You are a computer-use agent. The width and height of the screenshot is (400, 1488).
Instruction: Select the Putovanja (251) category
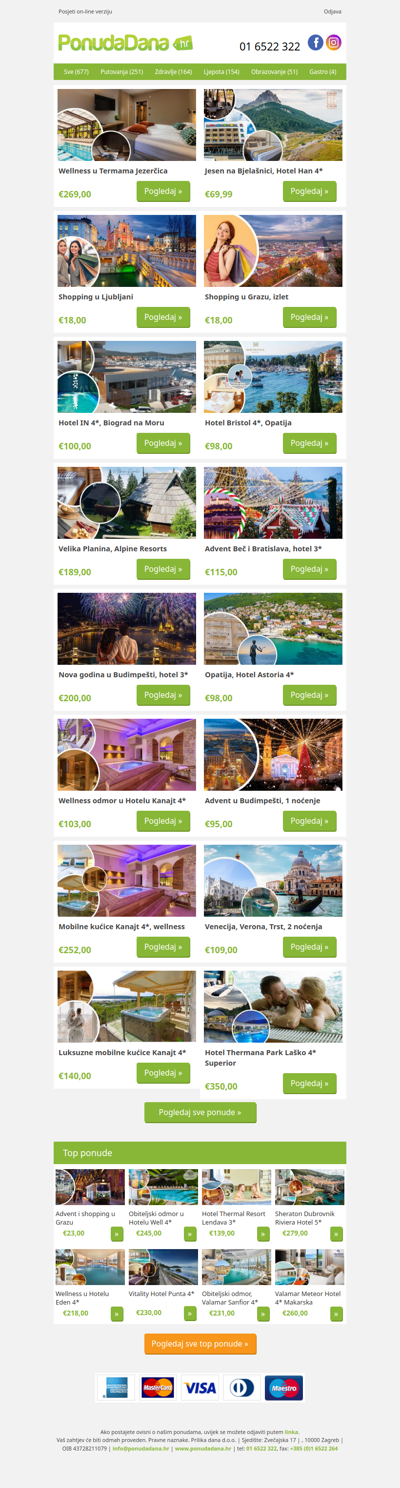122,72
